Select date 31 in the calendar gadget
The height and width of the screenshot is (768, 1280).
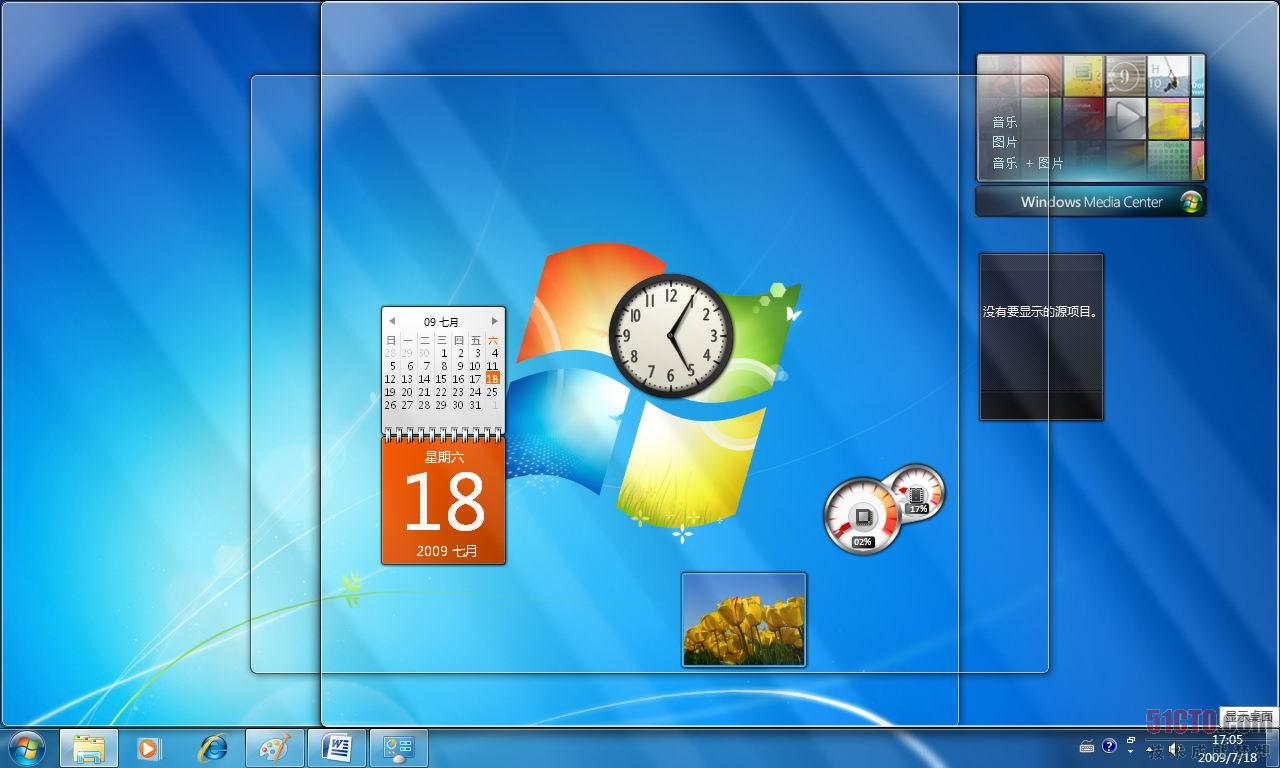(475, 405)
